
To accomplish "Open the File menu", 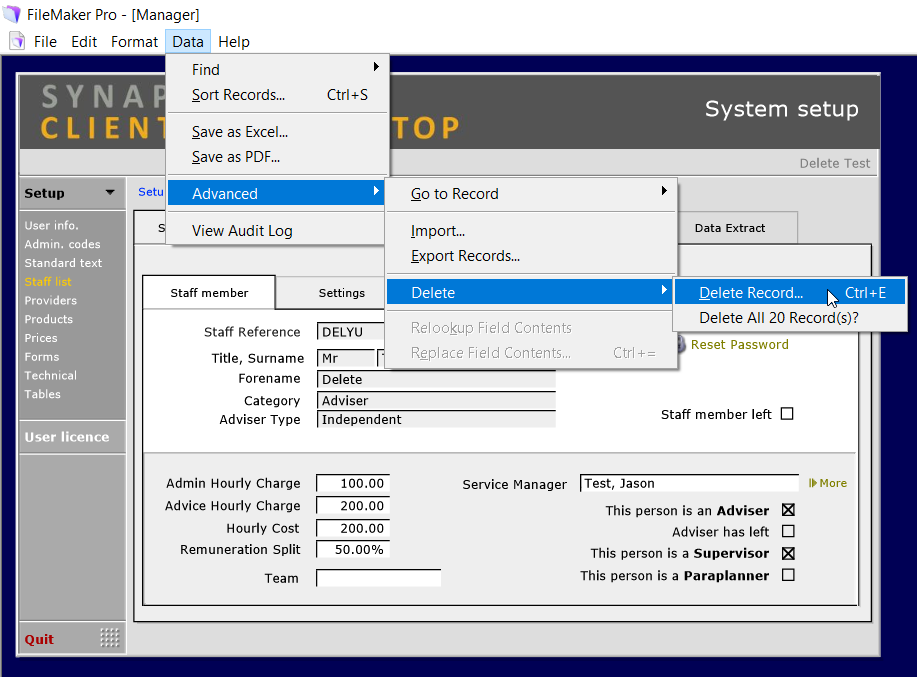I will pos(45,42).
